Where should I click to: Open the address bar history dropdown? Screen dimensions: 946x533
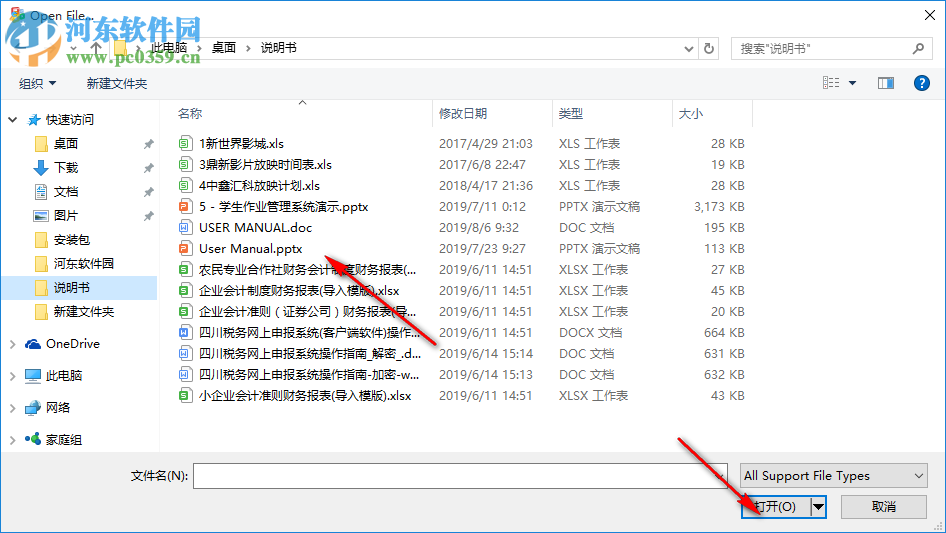(688, 48)
